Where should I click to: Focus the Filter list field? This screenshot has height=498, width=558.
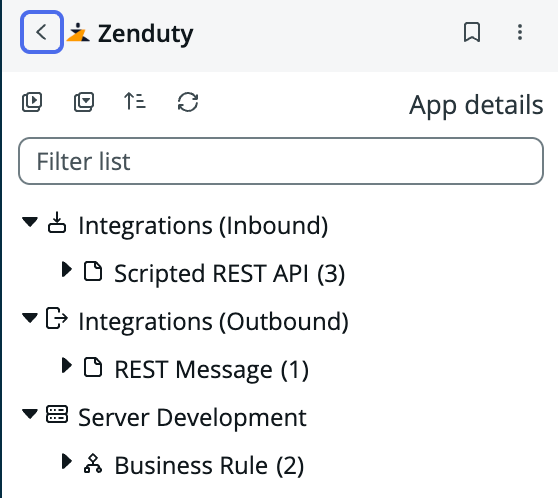pyautogui.click(x=281, y=161)
